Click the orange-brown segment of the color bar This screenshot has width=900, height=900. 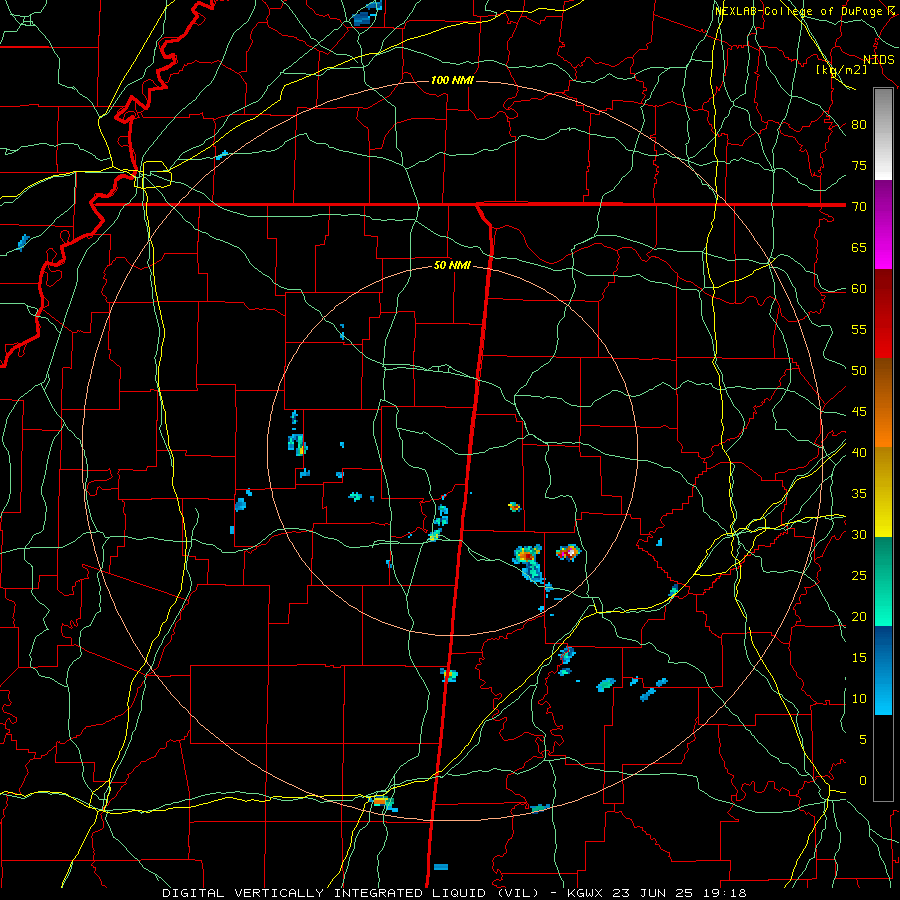pyautogui.click(x=883, y=403)
